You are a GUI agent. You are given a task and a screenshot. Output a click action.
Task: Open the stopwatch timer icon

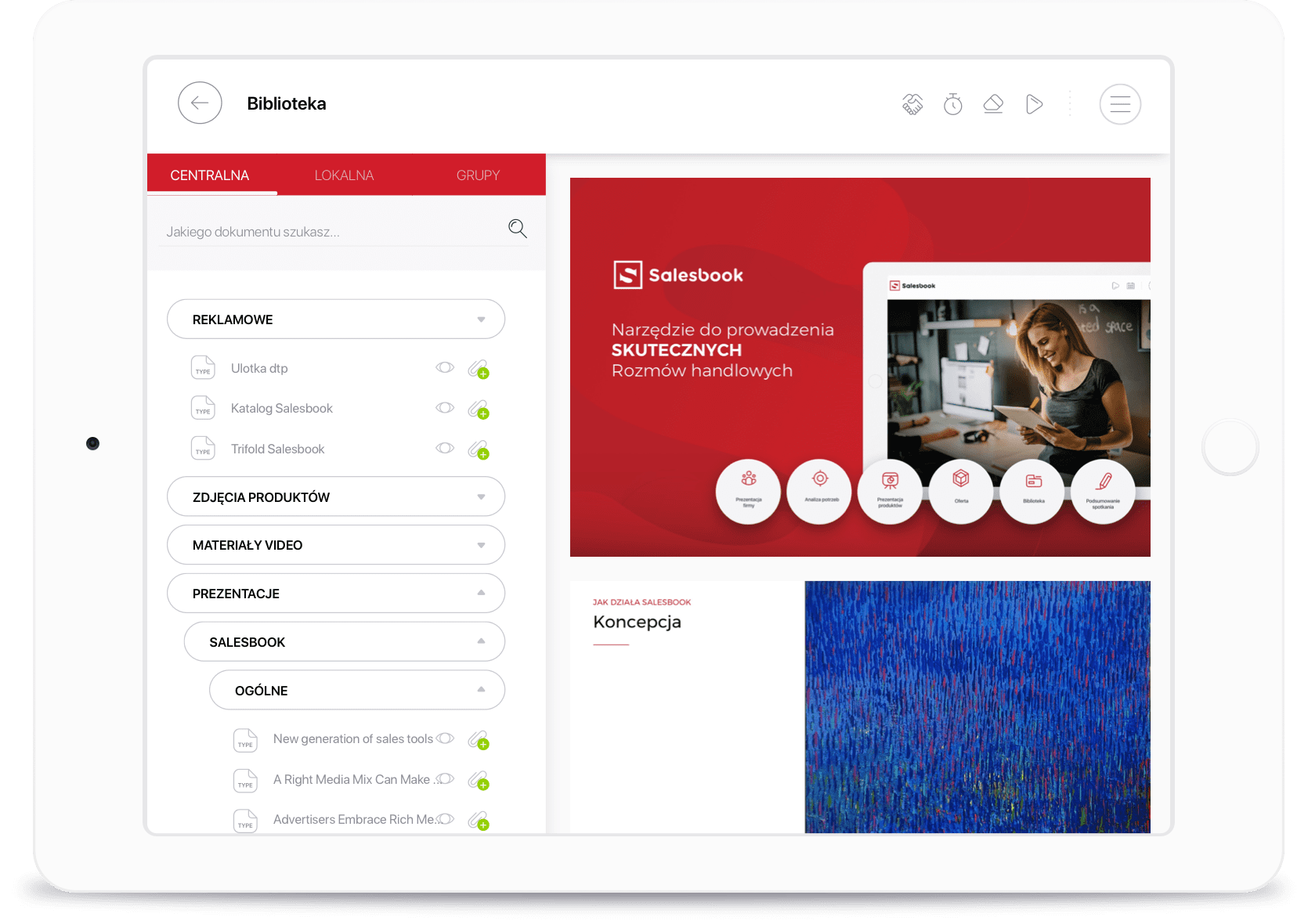click(x=953, y=104)
